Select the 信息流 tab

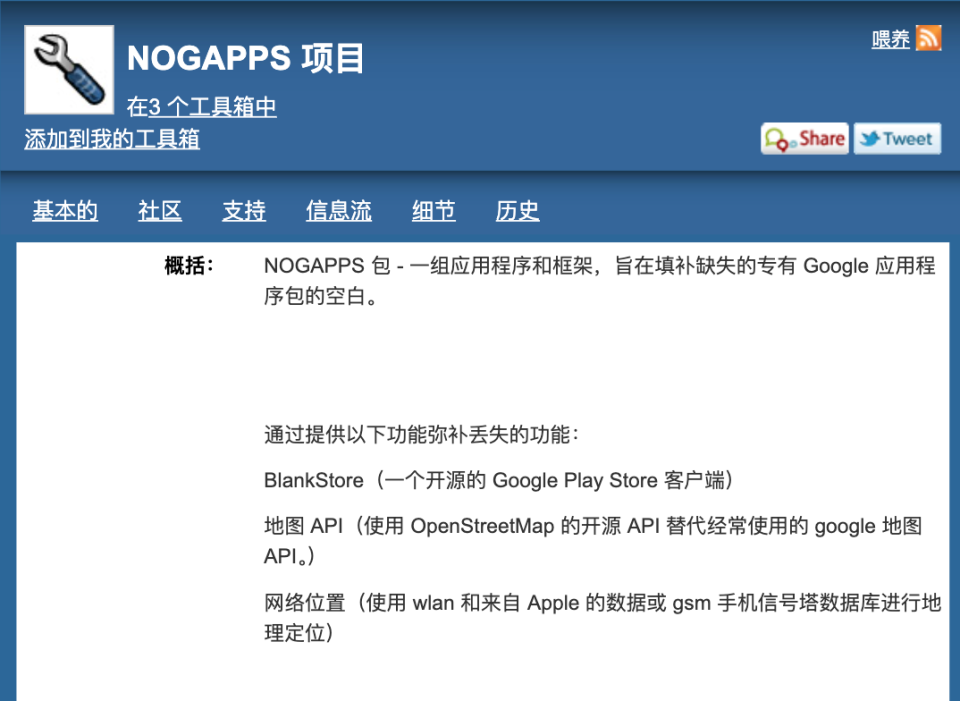click(x=339, y=211)
